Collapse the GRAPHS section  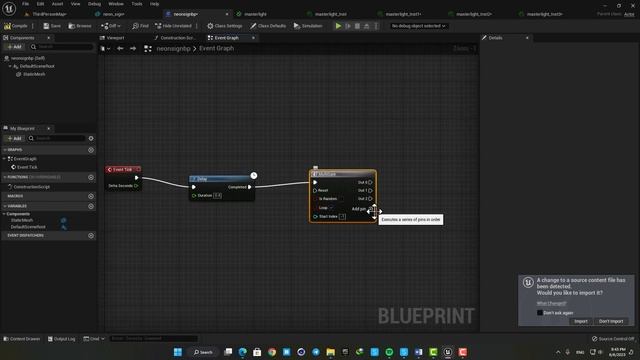coord(4,150)
